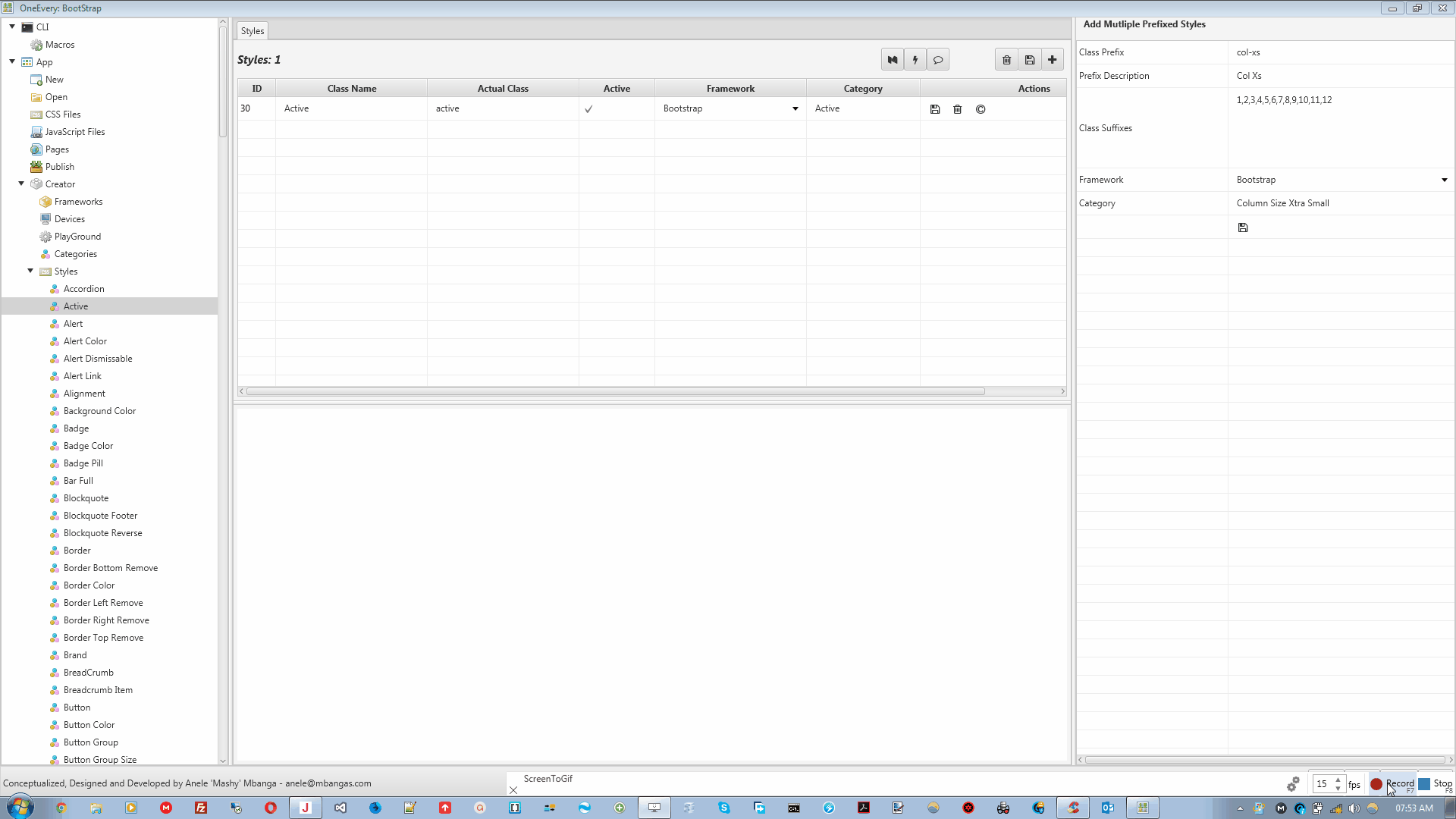Click the copyright icon in Active row
The width and height of the screenshot is (1456, 819).
(x=981, y=109)
